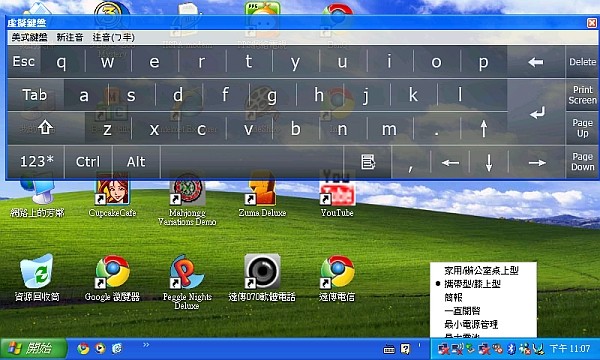The width and height of the screenshot is (600, 360).
Task: Click the right arrow key in bottom row
Action: click(x=536, y=163)
